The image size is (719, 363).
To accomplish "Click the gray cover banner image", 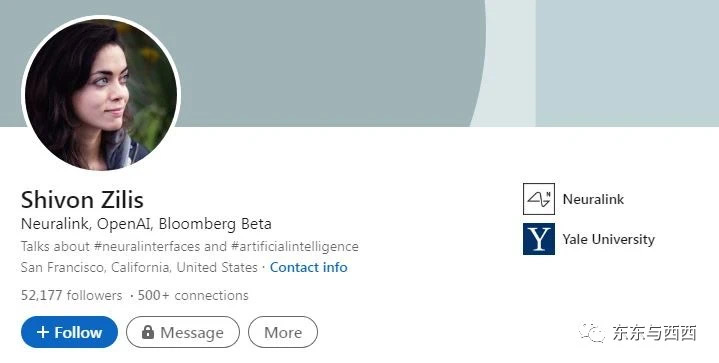I will point(360,63).
